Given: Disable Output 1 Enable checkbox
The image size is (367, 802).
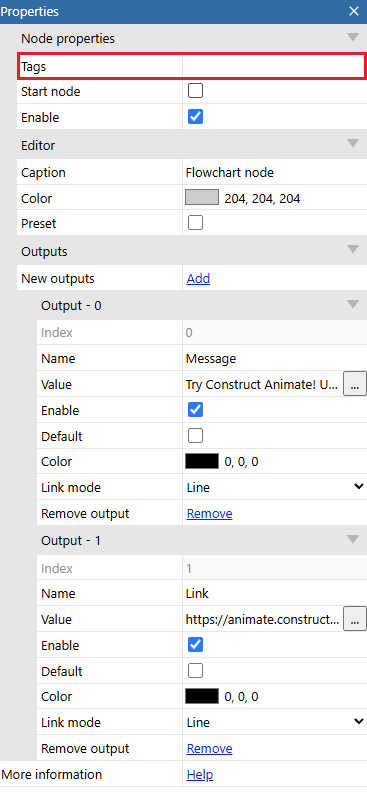Looking at the screenshot, I should click(195, 645).
